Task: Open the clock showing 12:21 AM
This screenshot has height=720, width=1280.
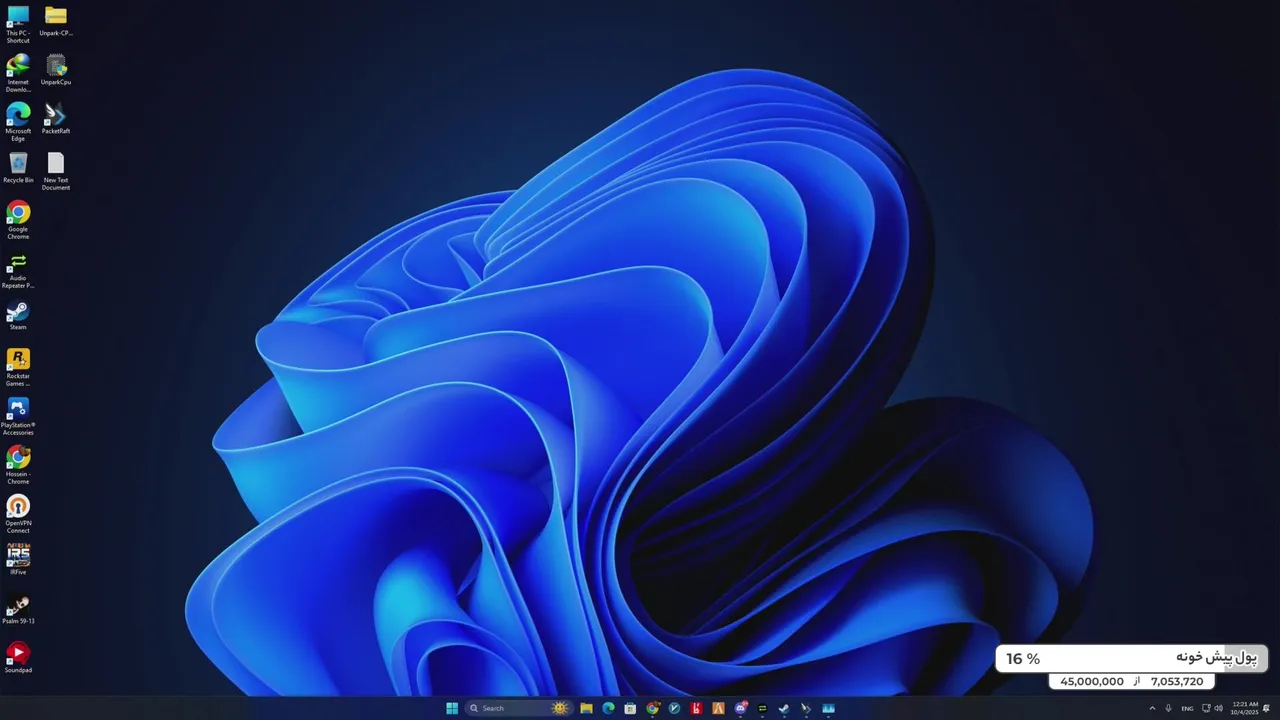Action: [1246, 708]
